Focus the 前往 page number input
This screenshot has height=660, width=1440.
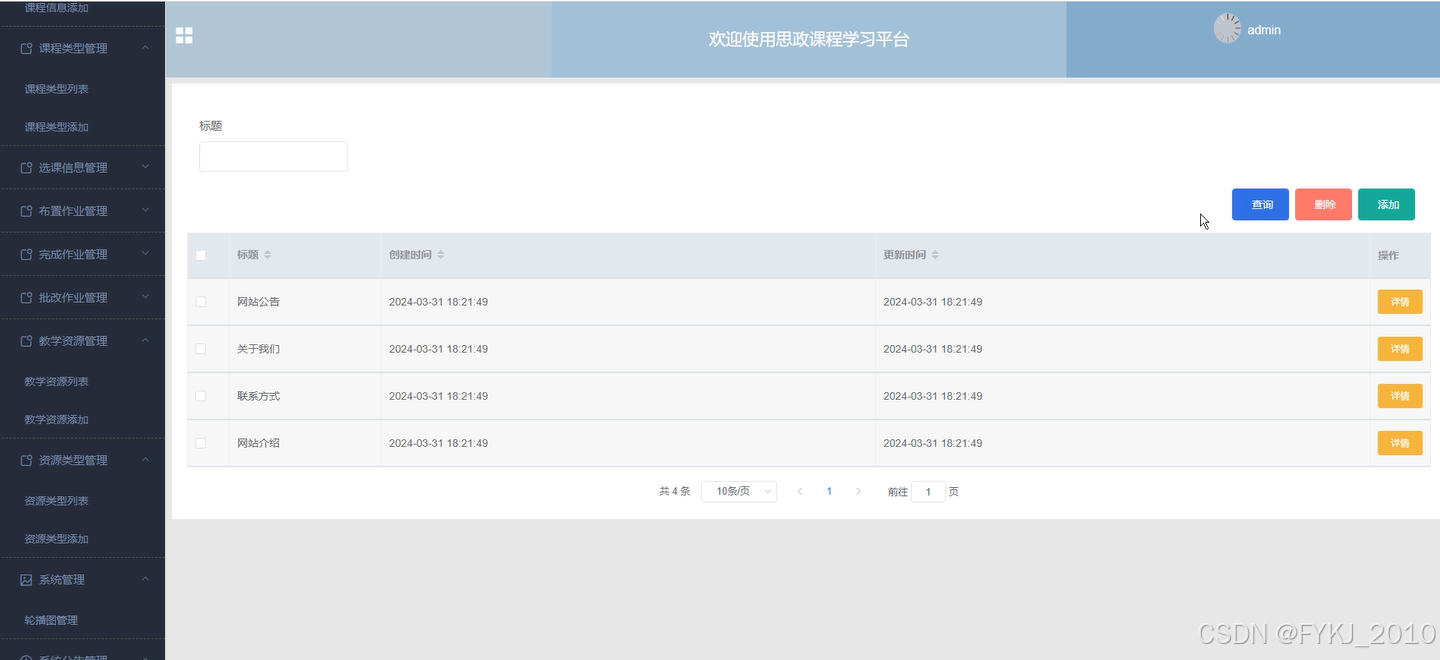click(928, 492)
